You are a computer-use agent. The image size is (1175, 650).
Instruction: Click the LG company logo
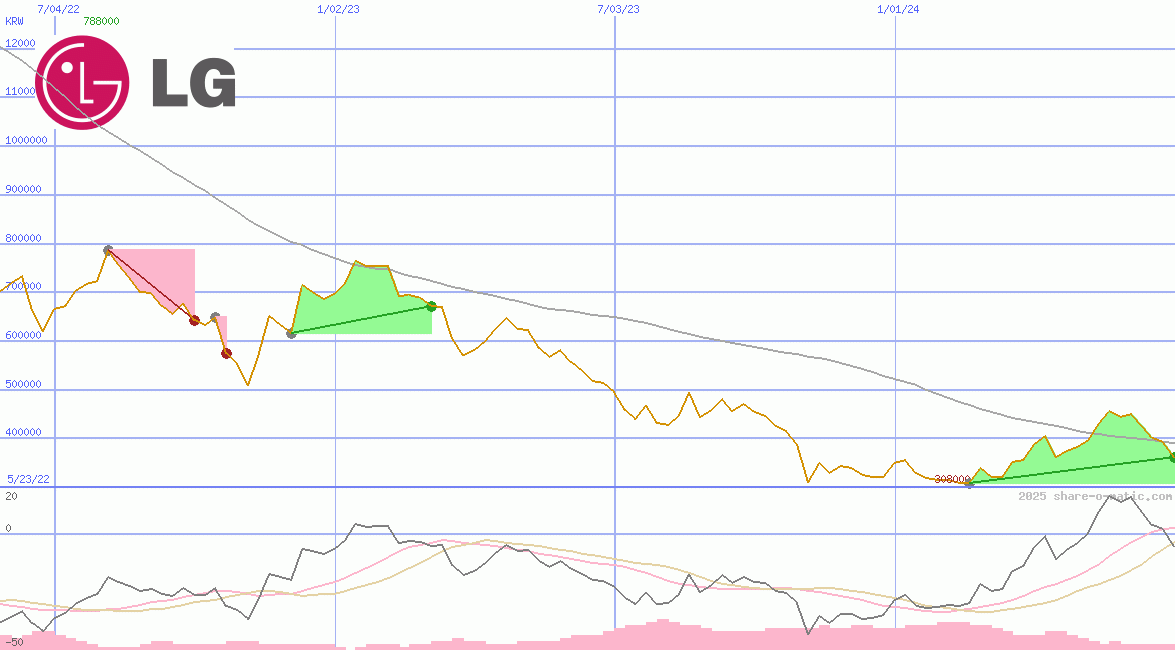coord(136,82)
